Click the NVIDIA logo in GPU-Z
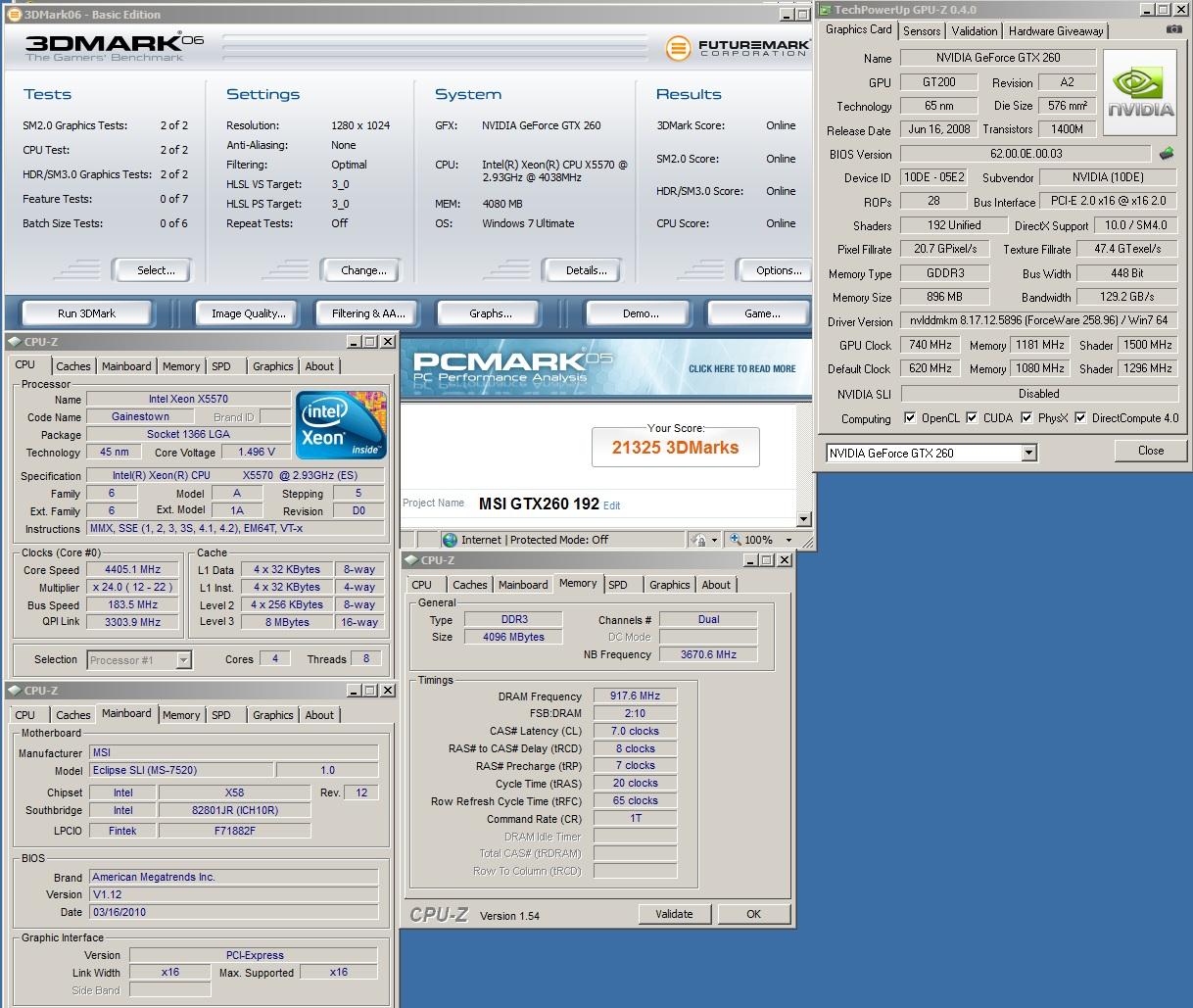The height and width of the screenshot is (1008, 1193). point(1141,95)
